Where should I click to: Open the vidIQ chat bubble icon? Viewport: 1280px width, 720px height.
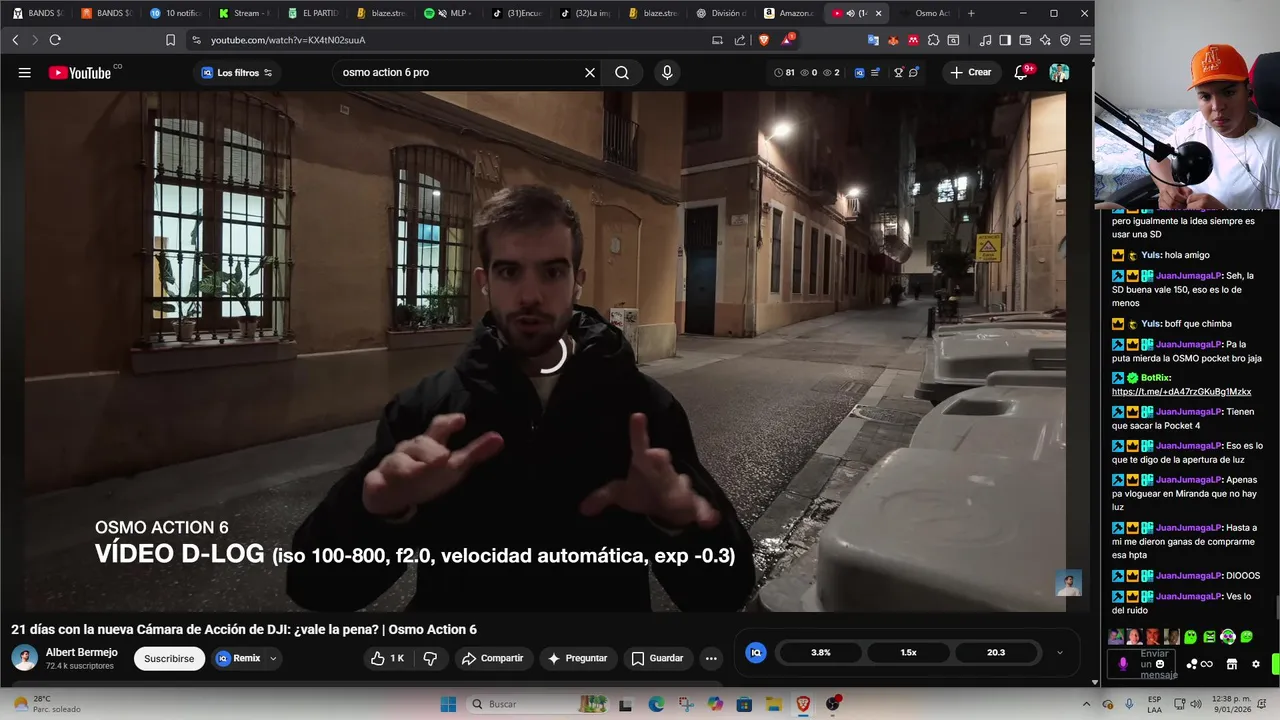914,72
